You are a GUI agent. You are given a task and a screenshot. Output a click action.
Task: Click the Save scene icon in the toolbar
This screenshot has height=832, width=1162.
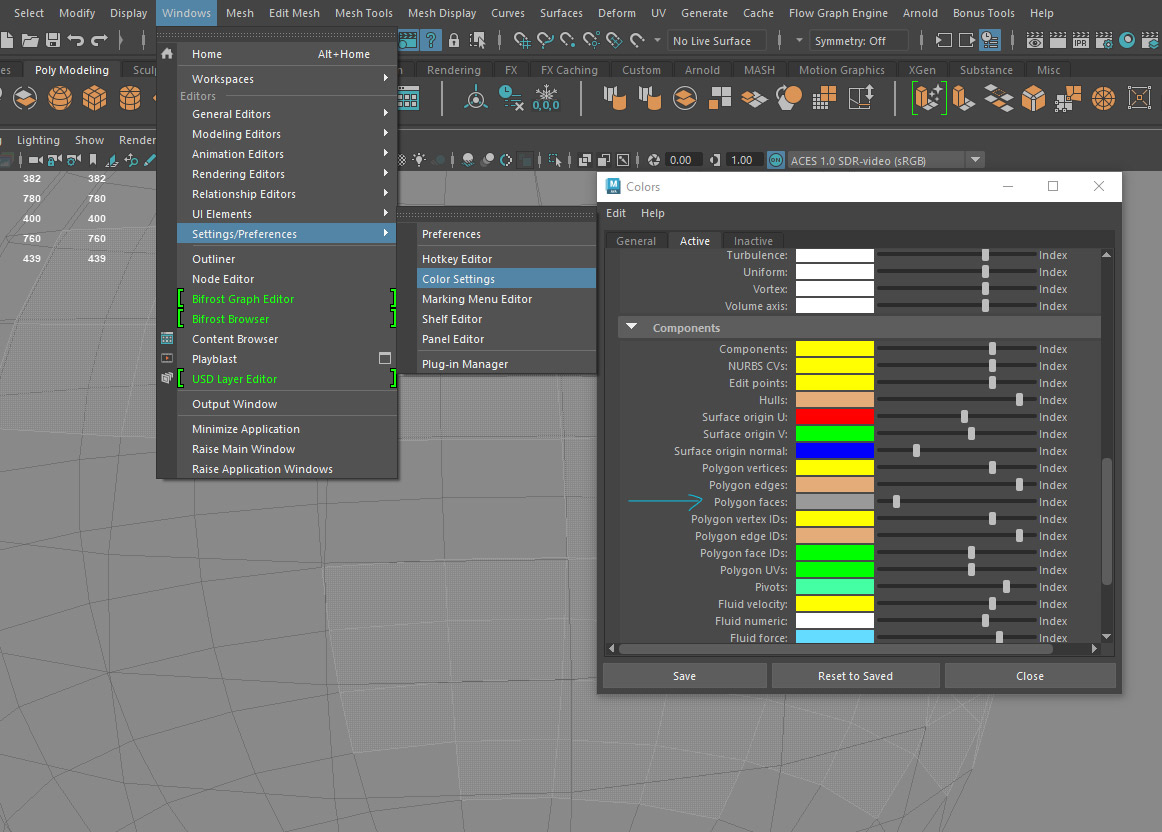coord(53,41)
